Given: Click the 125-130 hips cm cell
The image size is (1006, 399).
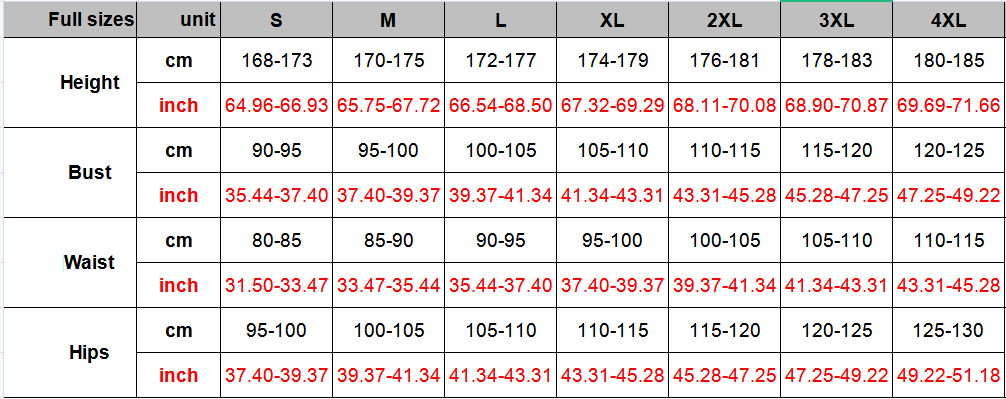Looking at the screenshot, I should (x=949, y=330).
